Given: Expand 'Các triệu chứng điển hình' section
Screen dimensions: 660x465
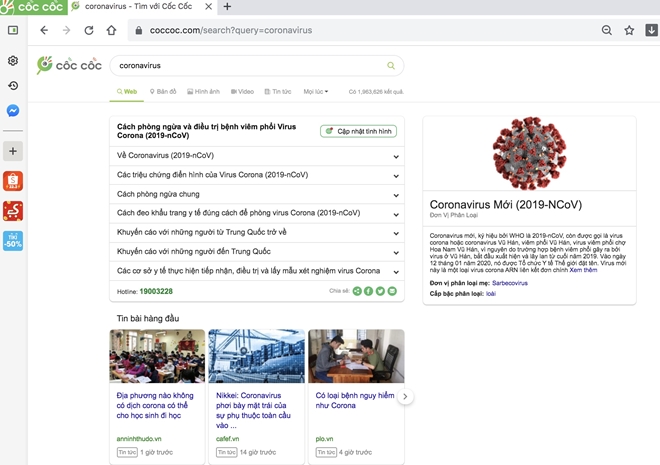Looking at the screenshot, I should coord(257,175).
